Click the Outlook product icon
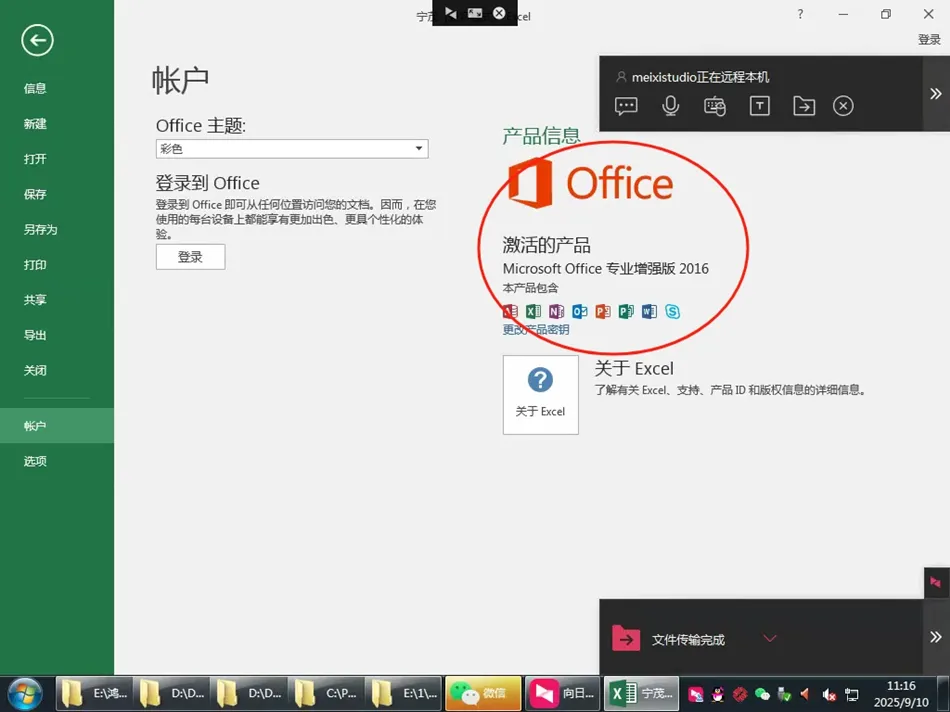This screenshot has height=712, width=950. (580, 311)
